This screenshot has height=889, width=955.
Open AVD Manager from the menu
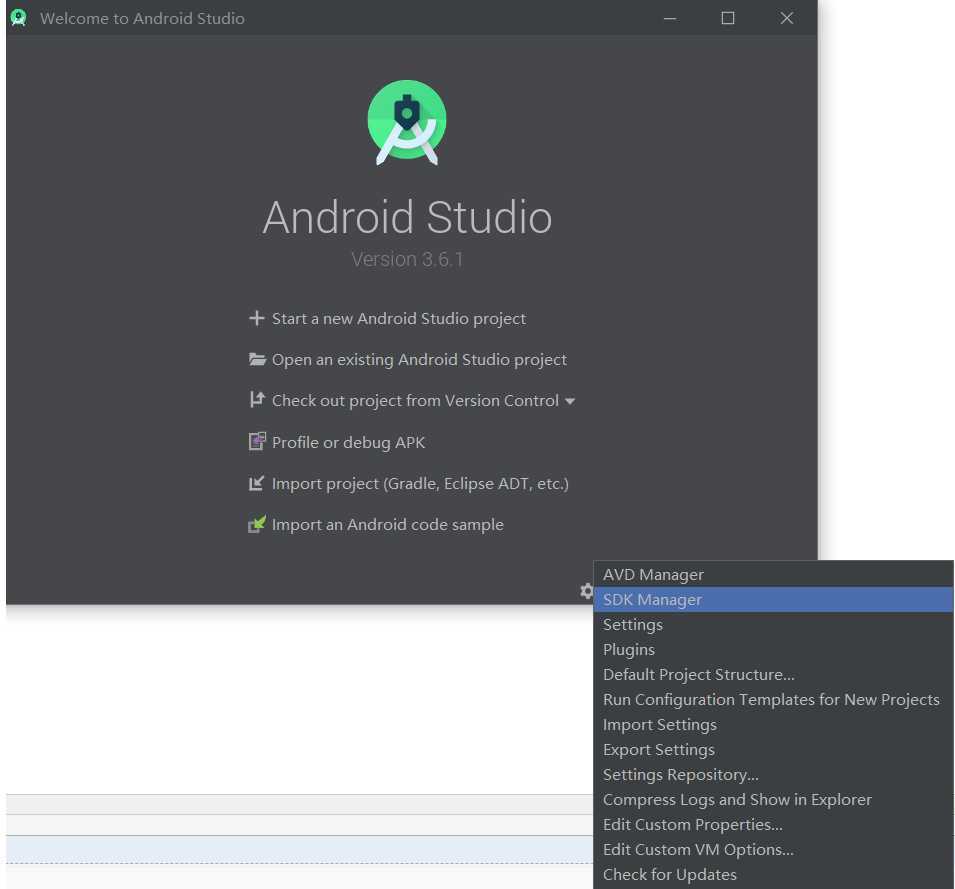click(774, 575)
